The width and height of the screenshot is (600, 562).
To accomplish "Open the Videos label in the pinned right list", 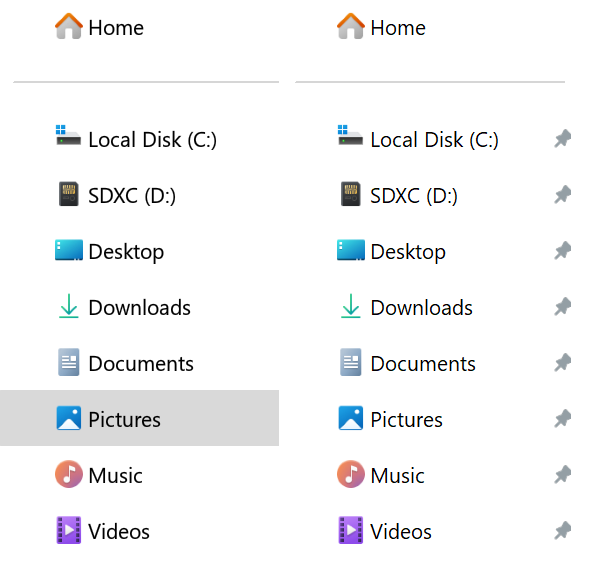I will tap(400, 532).
